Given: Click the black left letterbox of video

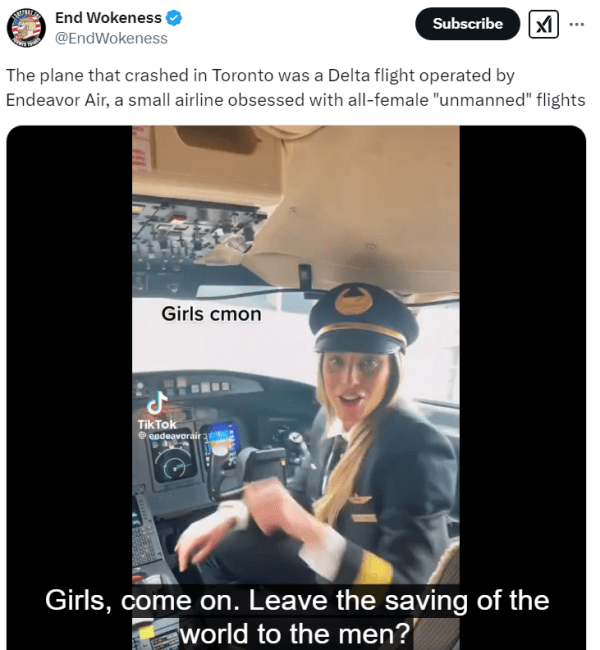Looking at the screenshot, I should point(69,388).
